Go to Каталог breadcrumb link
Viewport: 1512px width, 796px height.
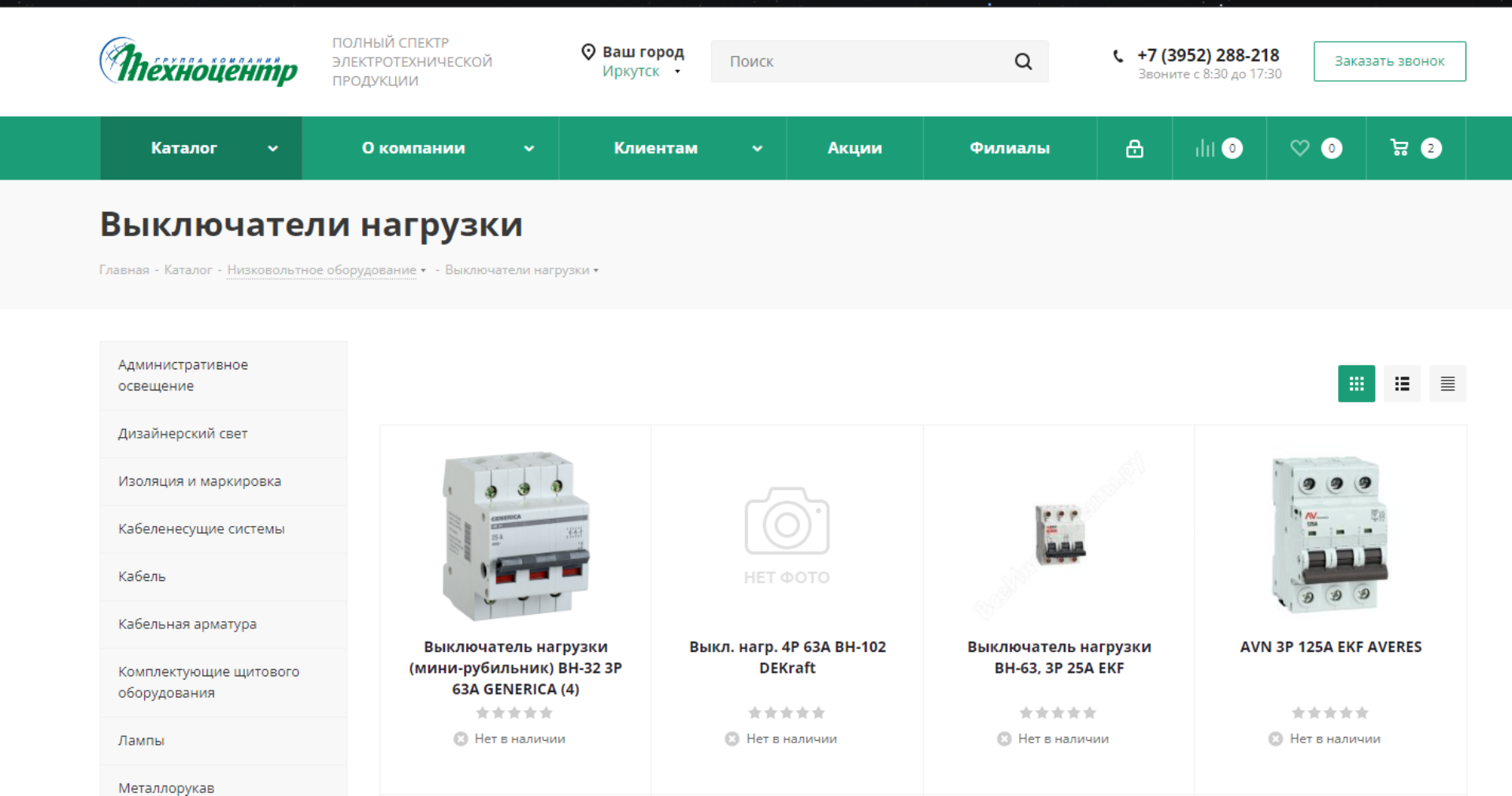188,270
